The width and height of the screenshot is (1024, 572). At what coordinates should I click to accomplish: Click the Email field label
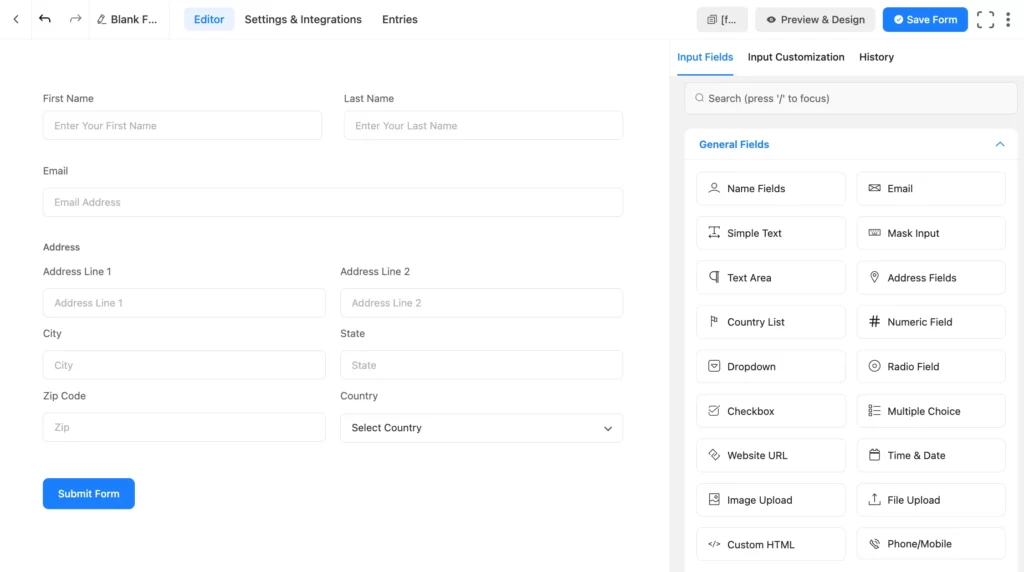pos(56,170)
